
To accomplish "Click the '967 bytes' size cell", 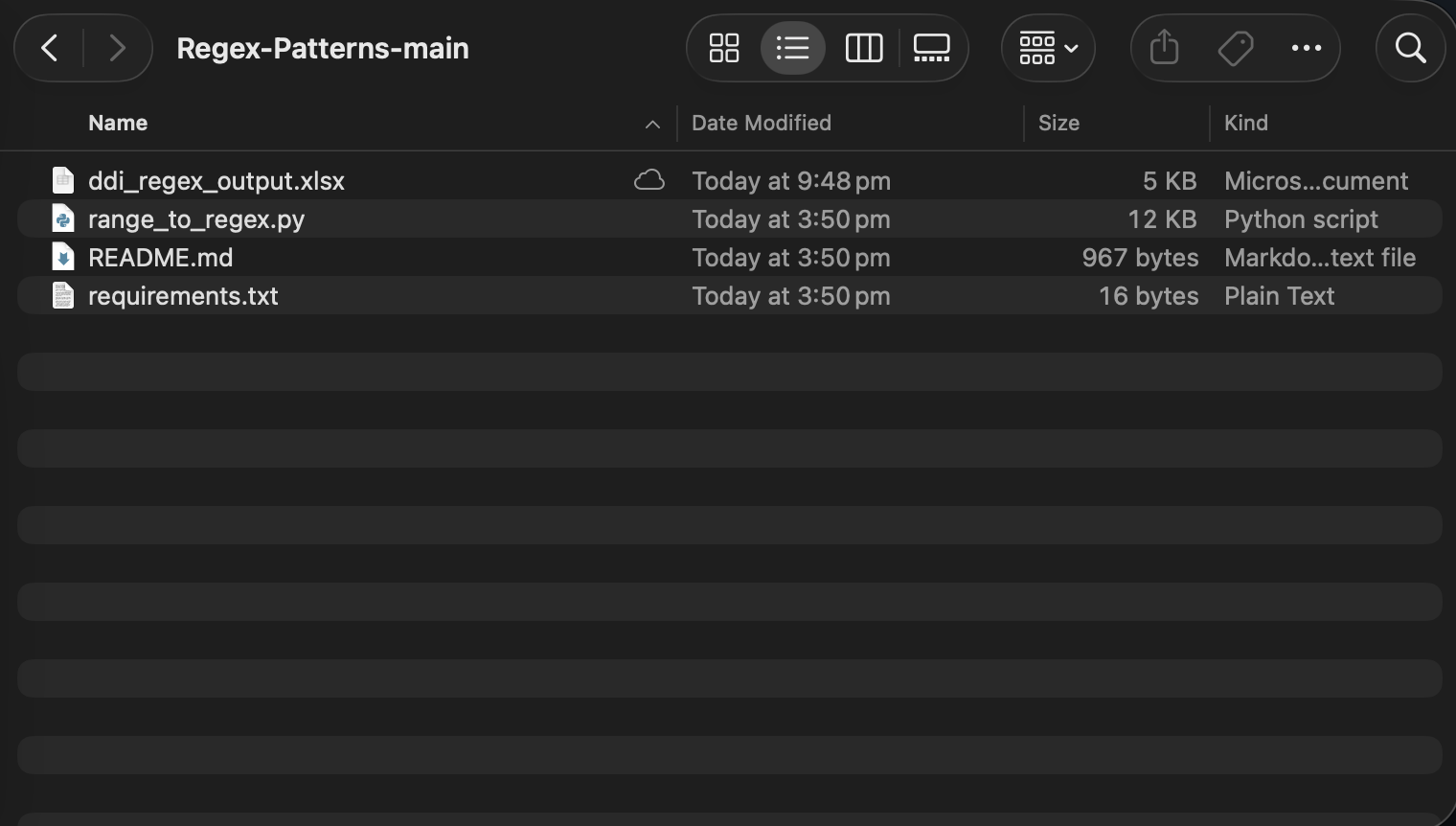I will coord(1140,257).
